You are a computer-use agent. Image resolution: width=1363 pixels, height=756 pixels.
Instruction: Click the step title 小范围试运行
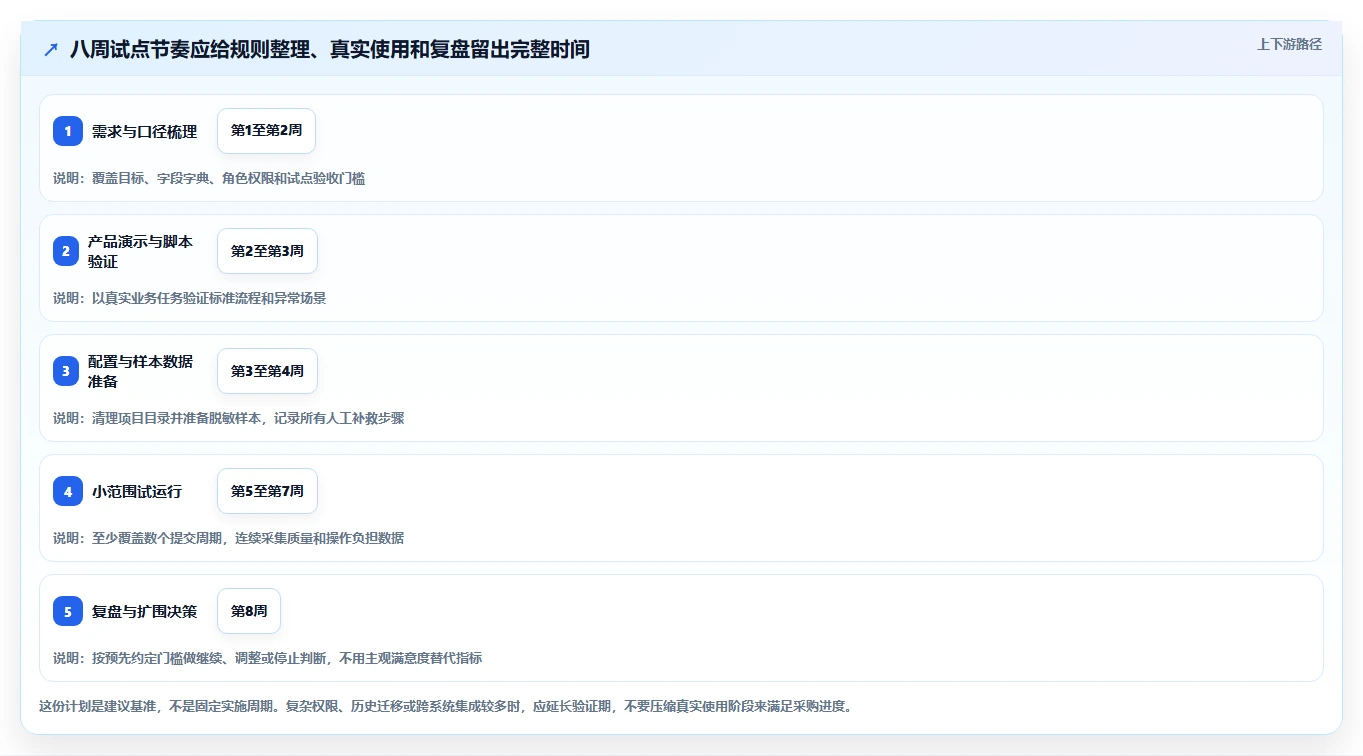[137, 491]
